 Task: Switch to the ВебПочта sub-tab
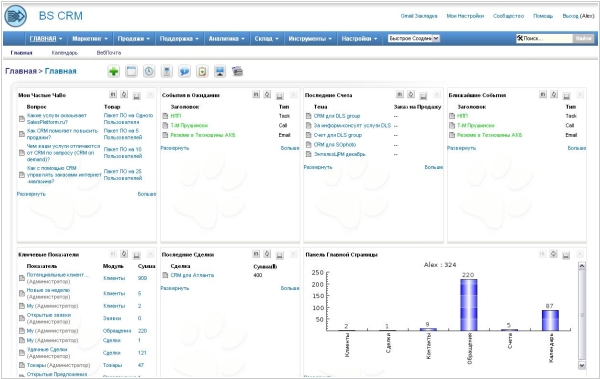pyautogui.click(x=109, y=53)
